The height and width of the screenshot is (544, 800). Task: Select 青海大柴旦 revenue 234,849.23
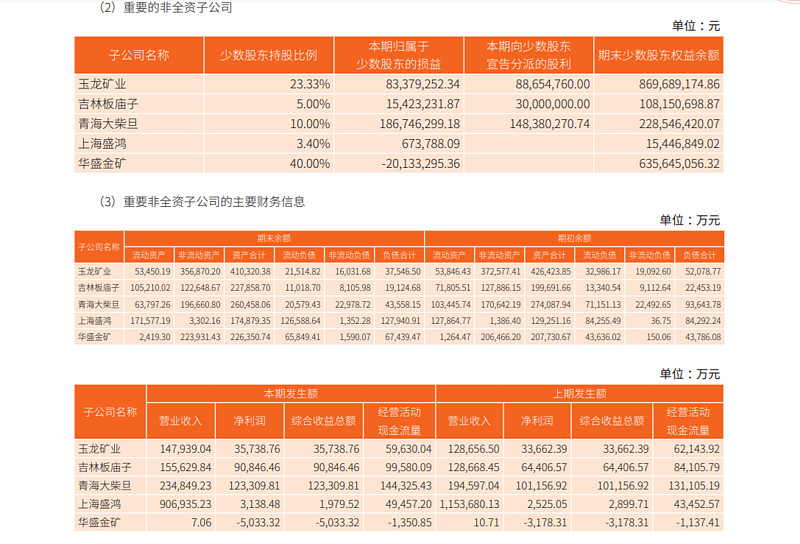click(181, 486)
